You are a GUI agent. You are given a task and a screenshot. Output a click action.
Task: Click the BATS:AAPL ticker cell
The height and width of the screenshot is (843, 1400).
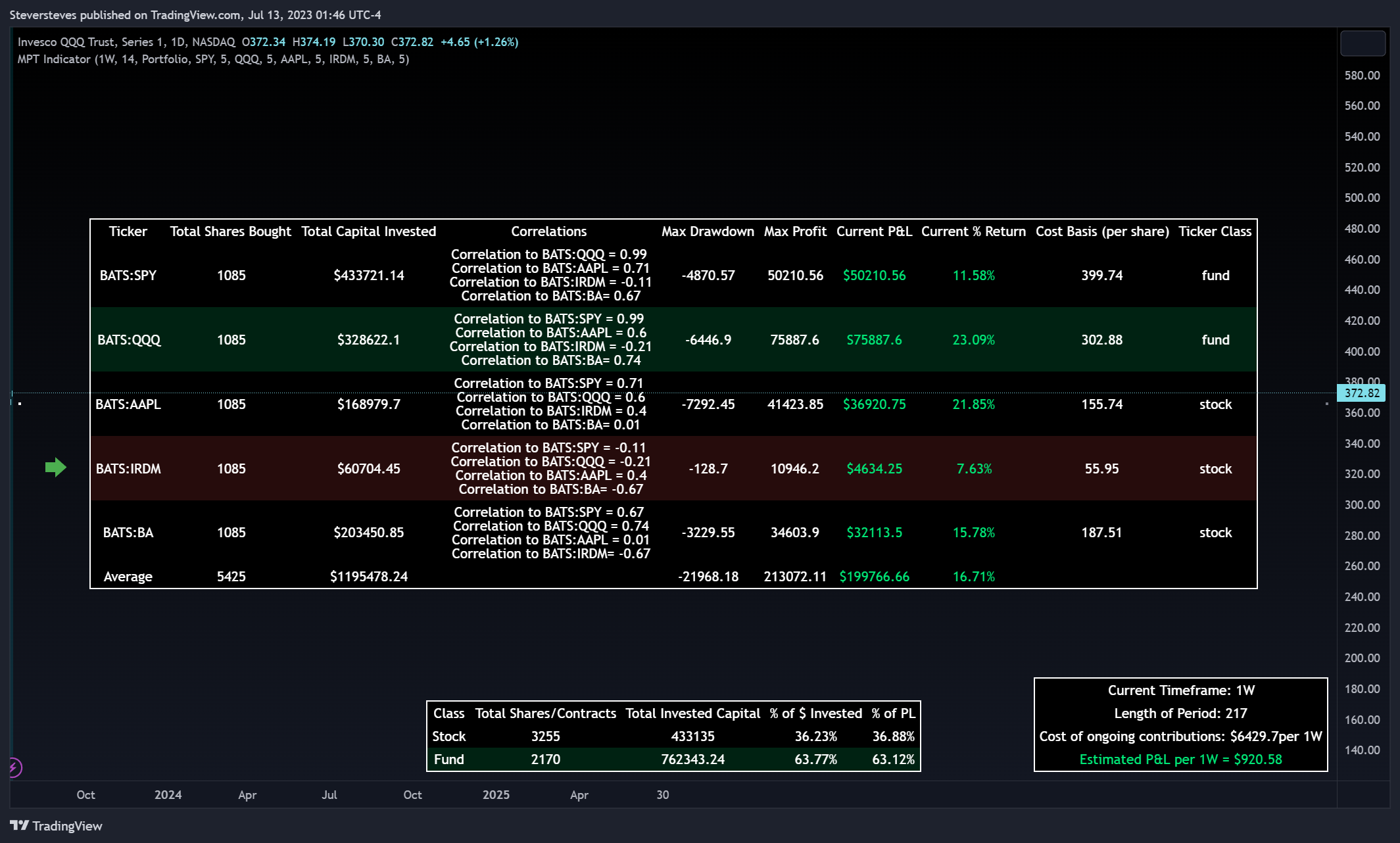(128, 404)
